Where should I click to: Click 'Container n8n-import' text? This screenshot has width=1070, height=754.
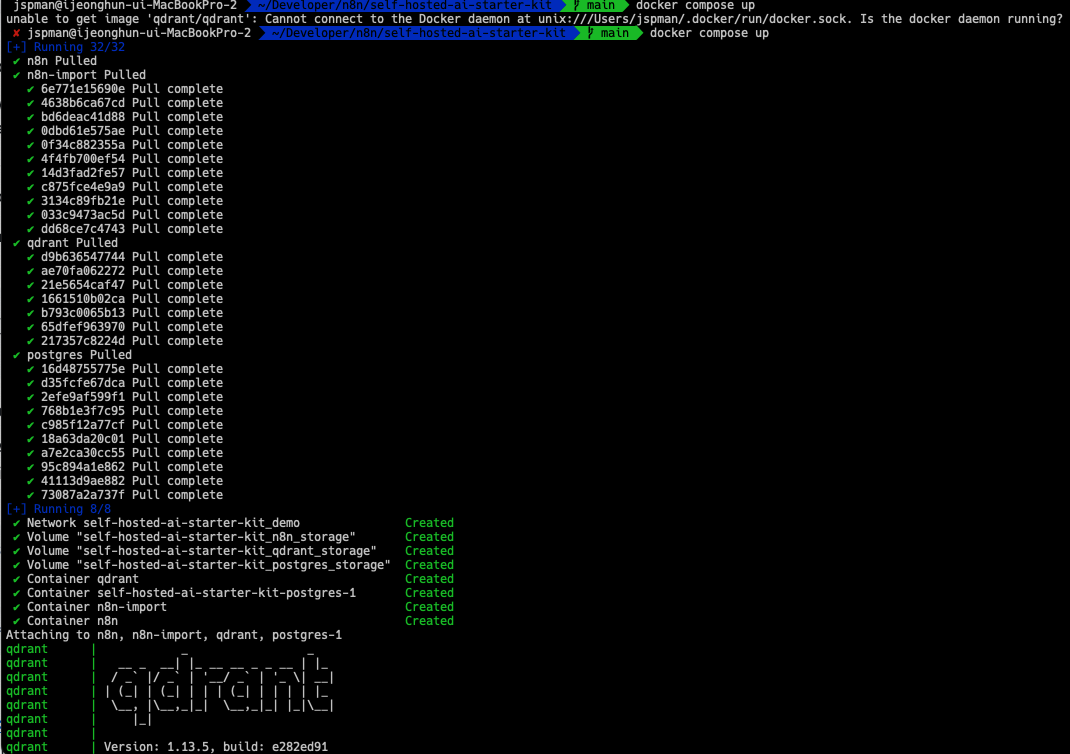pos(96,607)
